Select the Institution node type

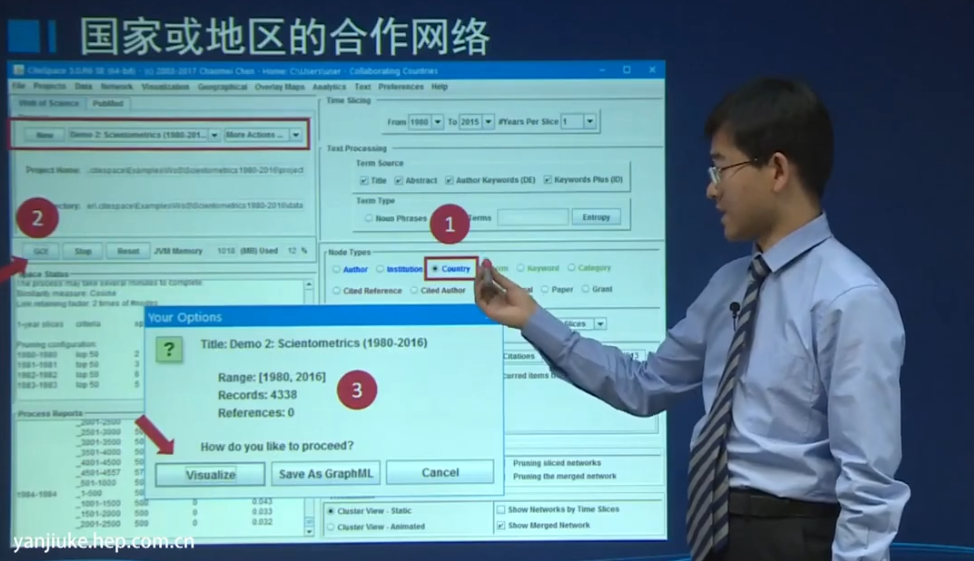(x=380, y=269)
